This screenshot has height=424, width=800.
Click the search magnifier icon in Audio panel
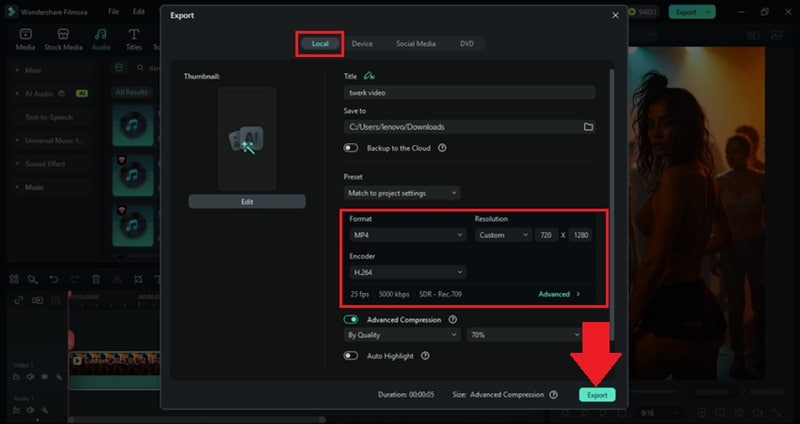140,67
